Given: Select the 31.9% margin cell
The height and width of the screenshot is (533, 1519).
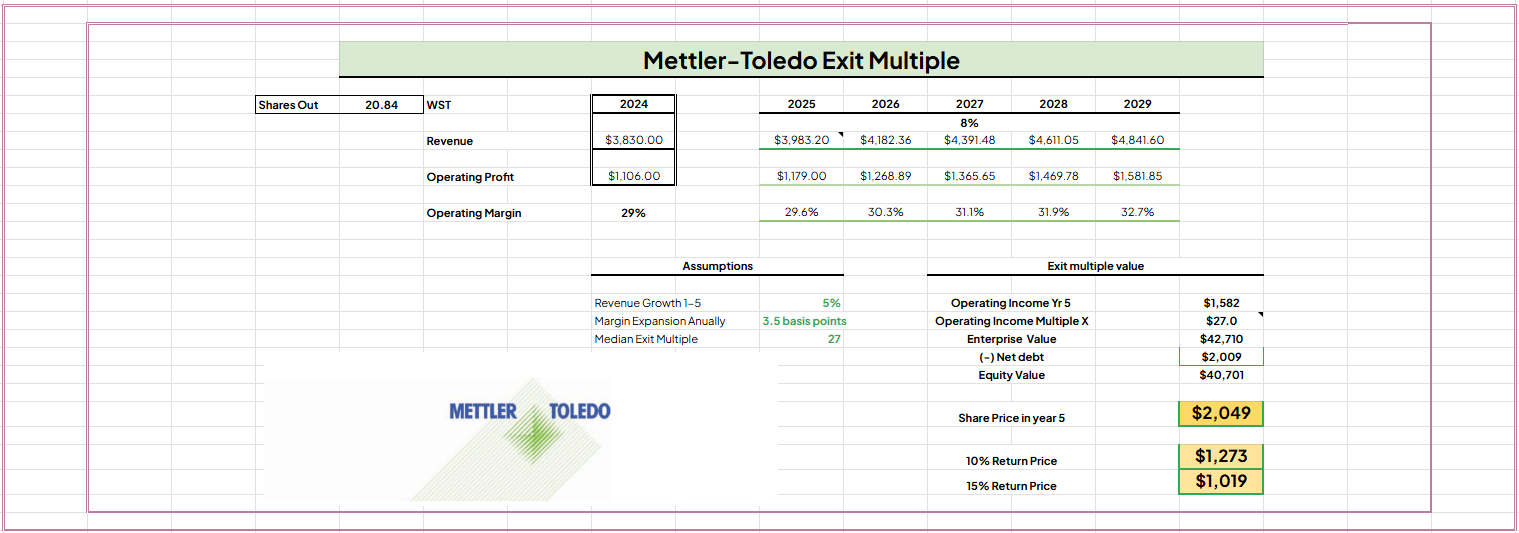Looking at the screenshot, I should (1053, 212).
